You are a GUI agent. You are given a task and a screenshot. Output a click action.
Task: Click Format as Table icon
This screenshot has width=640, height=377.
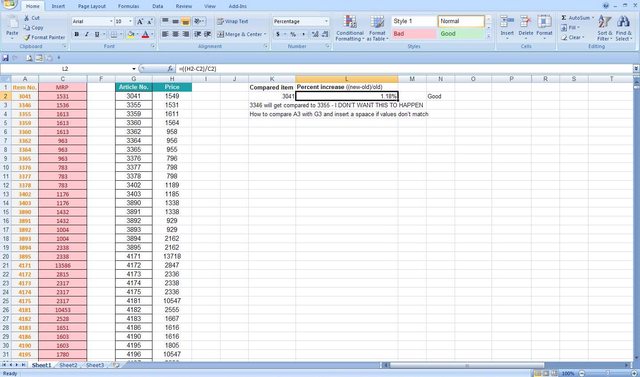(x=376, y=28)
